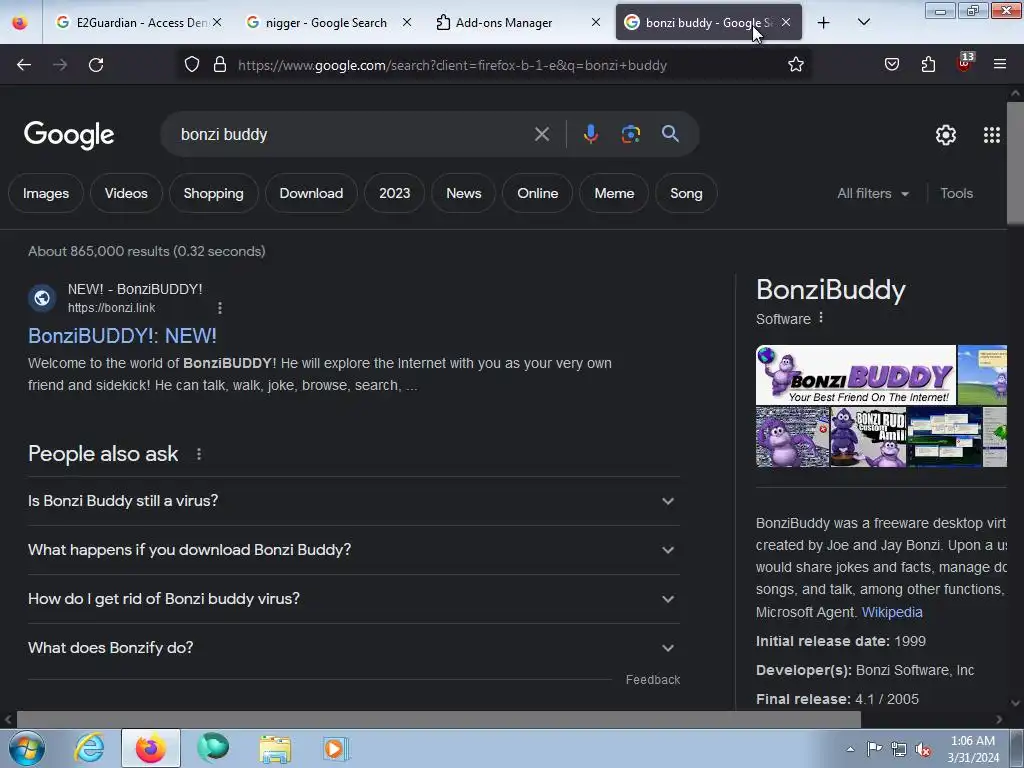The height and width of the screenshot is (768, 1024).
Task: Open the Google apps grid
Action: coord(991,135)
